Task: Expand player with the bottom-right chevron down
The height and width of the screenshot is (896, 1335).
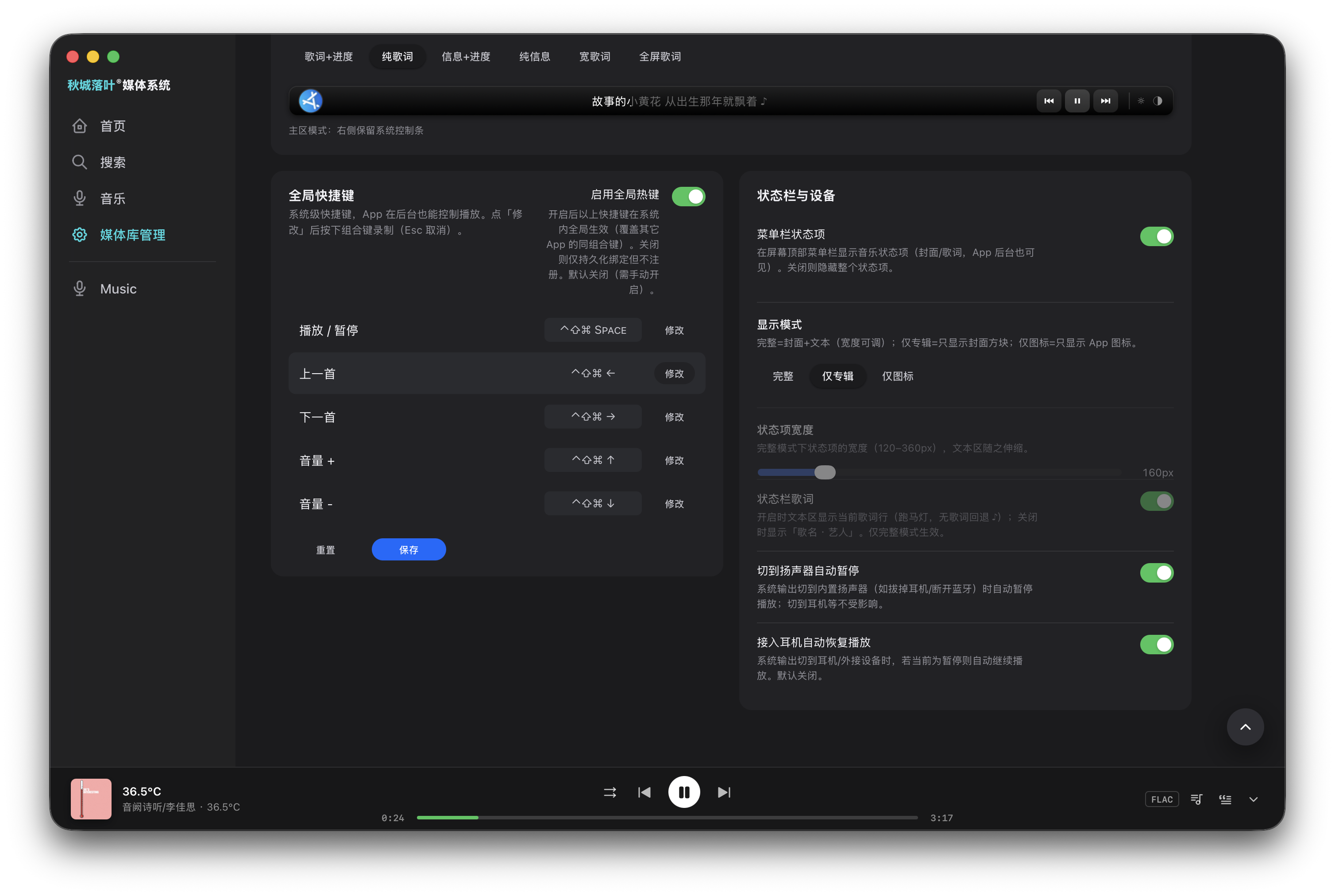Action: [1253, 799]
